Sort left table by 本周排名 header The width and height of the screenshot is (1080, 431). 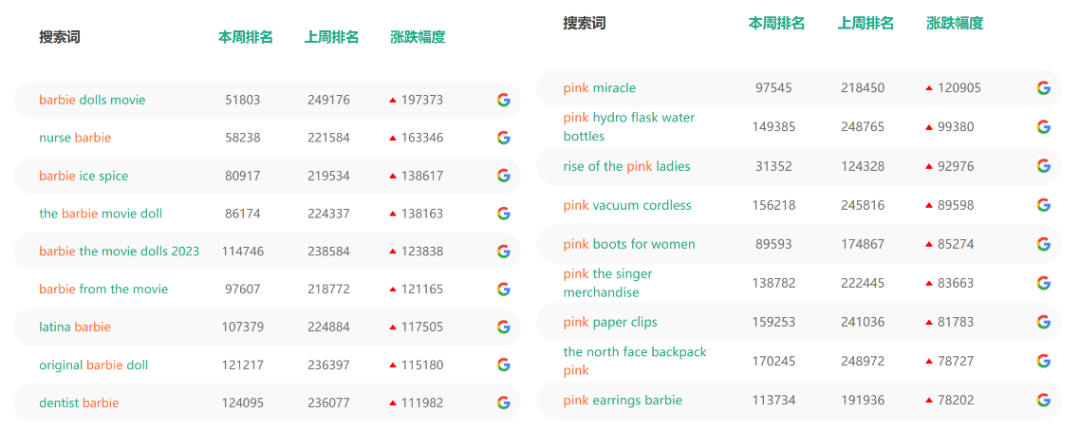(245, 37)
